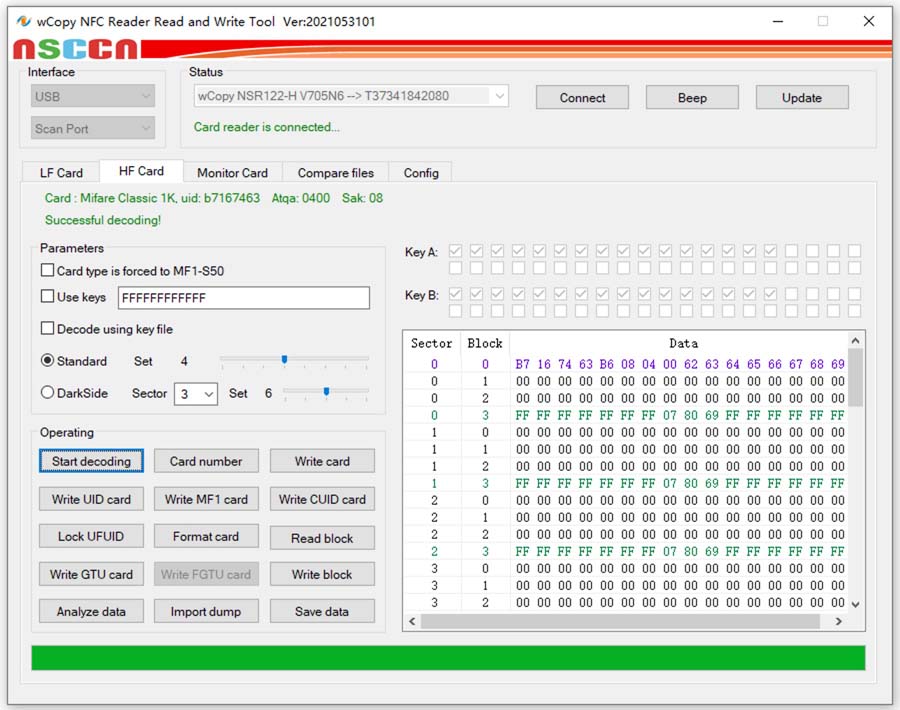Click the Sector column header
This screenshot has height=710, width=900.
(432, 343)
